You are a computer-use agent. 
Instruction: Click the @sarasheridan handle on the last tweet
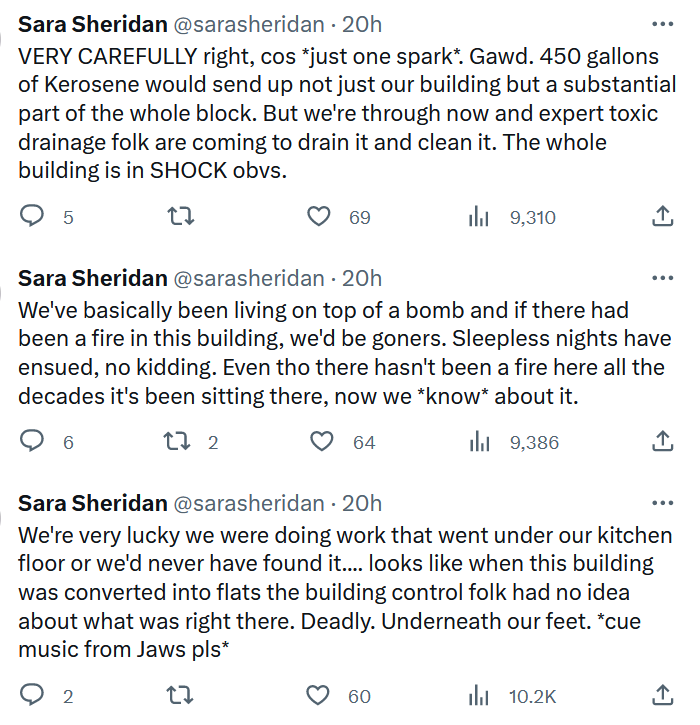[x=250, y=502]
